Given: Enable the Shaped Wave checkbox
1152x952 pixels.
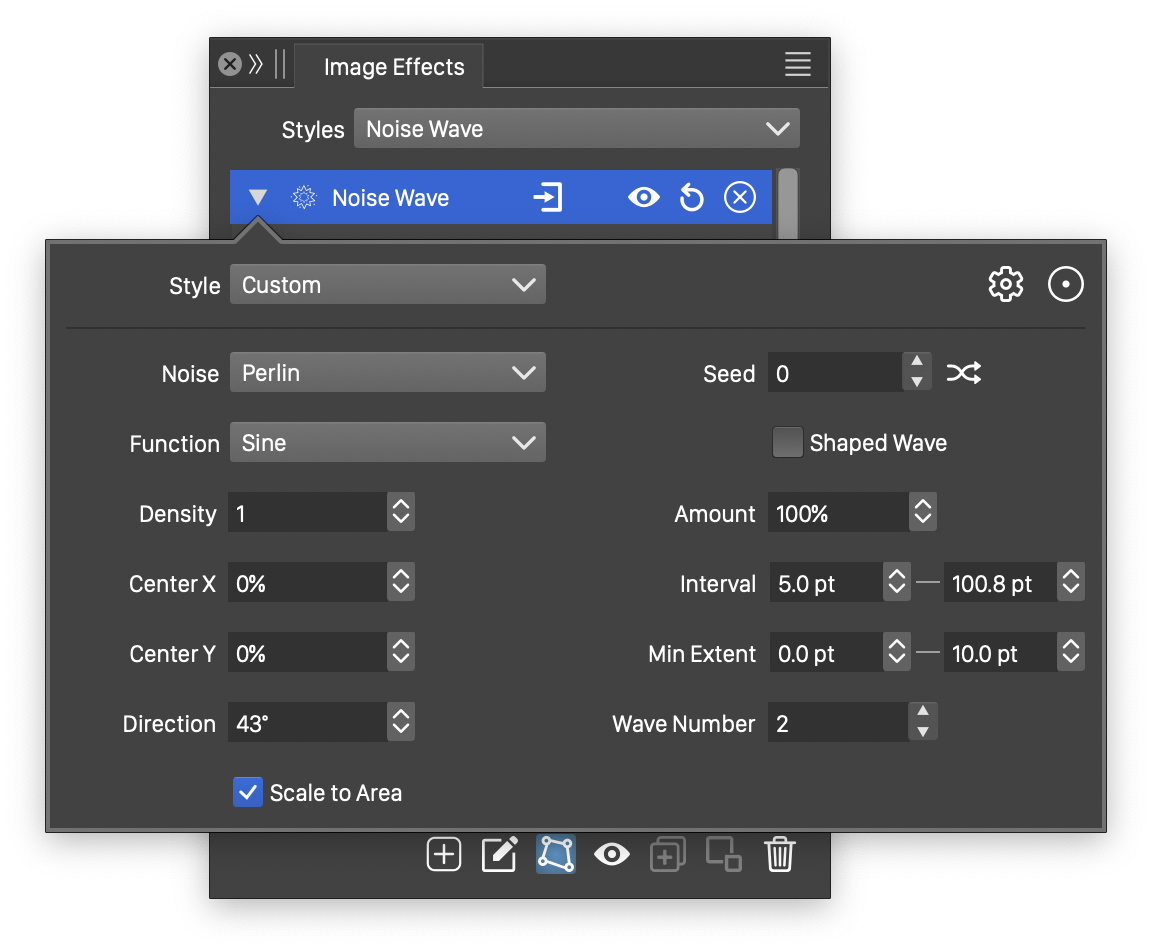Looking at the screenshot, I should tap(788, 443).
